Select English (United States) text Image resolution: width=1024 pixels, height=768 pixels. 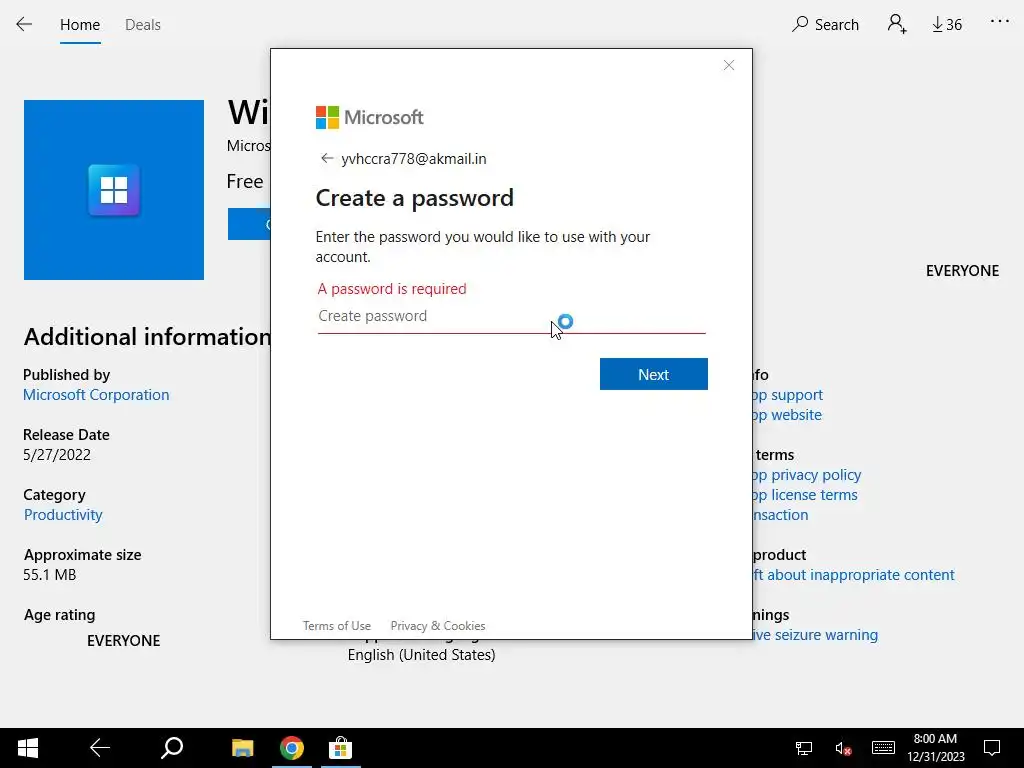coord(421,655)
